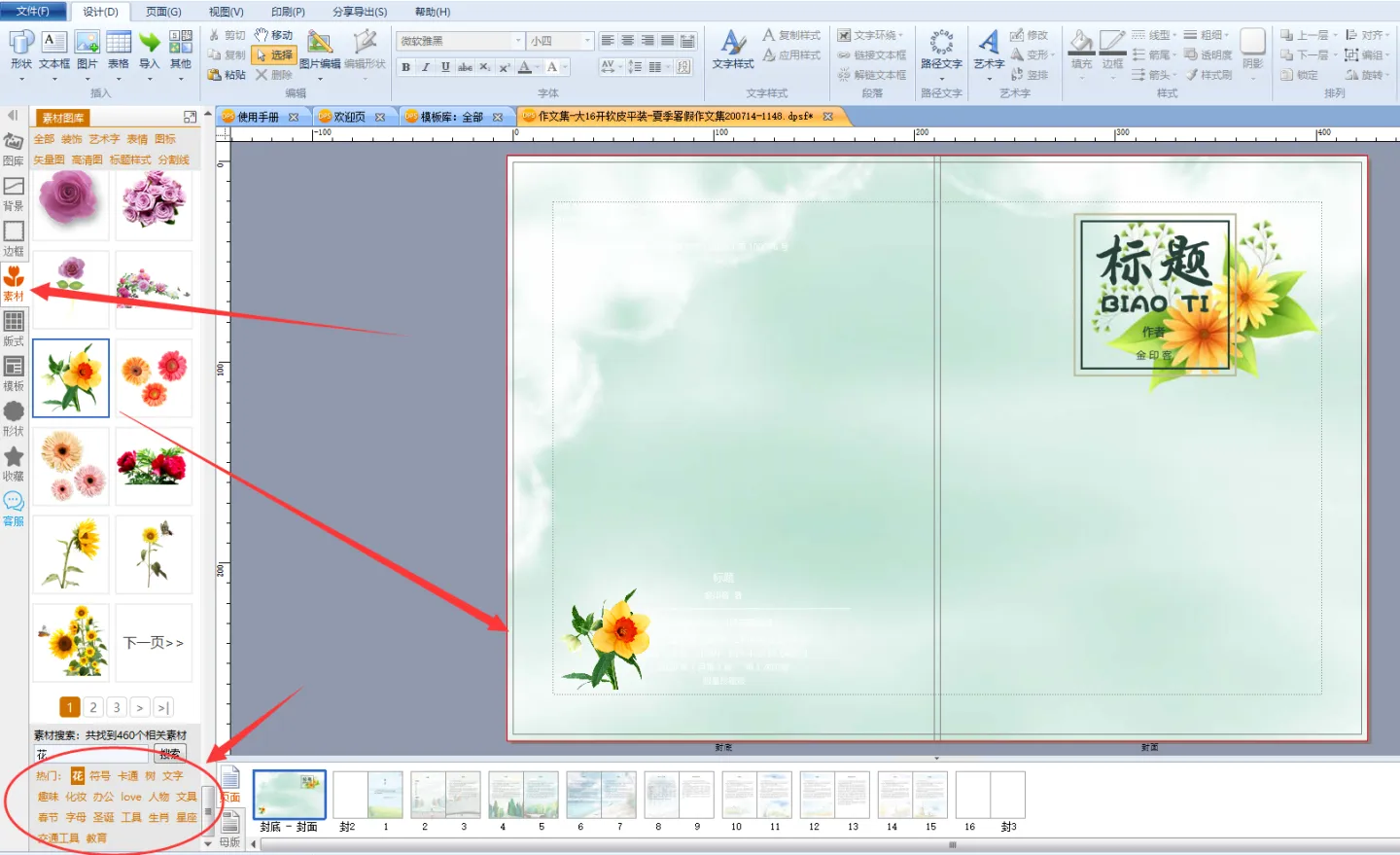Click 粘贴 paste
Viewport: 1400px width, 855px height.
click(x=227, y=75)
